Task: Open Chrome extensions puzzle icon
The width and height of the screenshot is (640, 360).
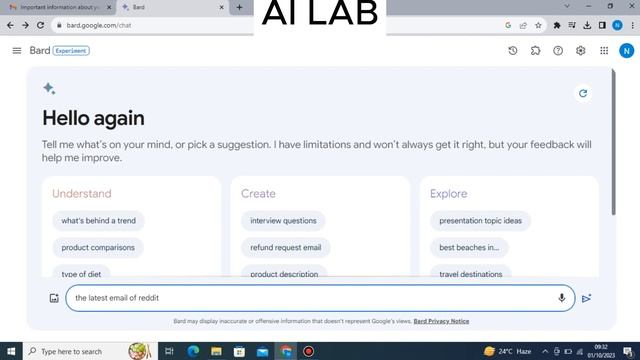Action: pos(557,25)
